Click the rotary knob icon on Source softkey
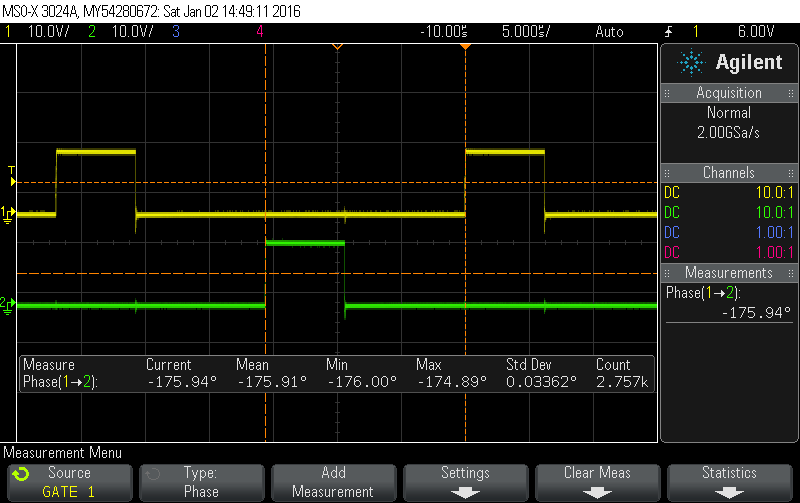 tap(22, 473)
